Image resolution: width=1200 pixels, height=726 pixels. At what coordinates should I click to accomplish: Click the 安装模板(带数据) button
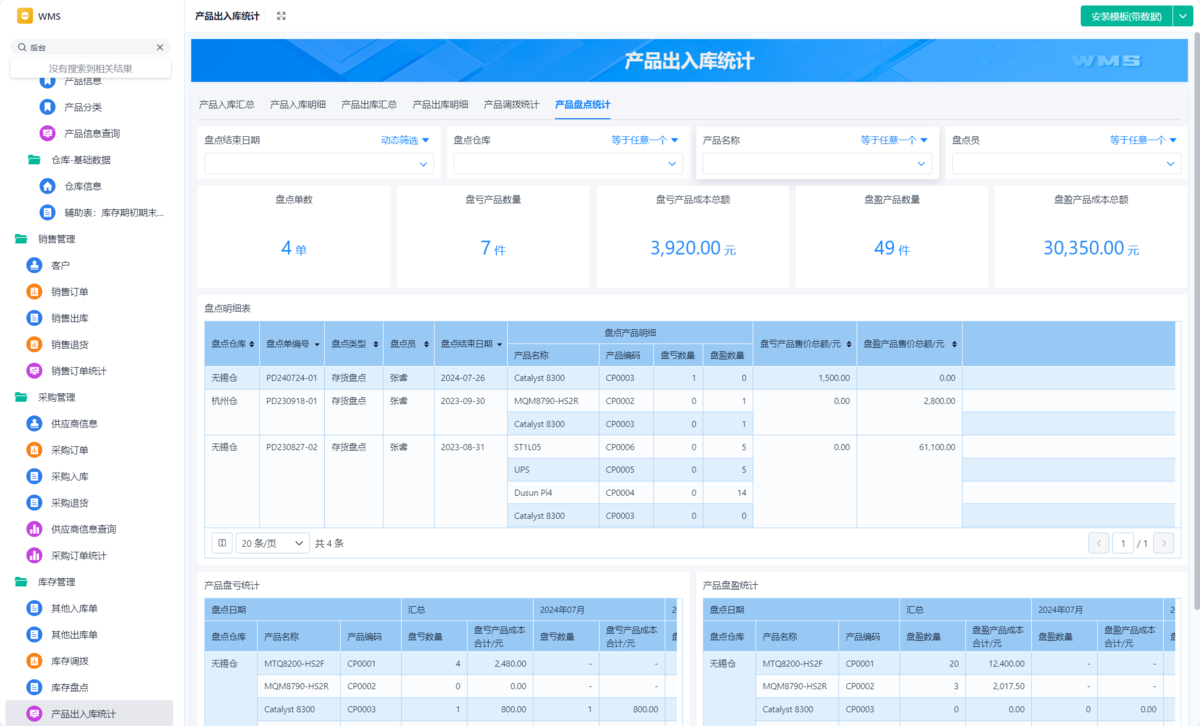click(x=1126, y=16)
